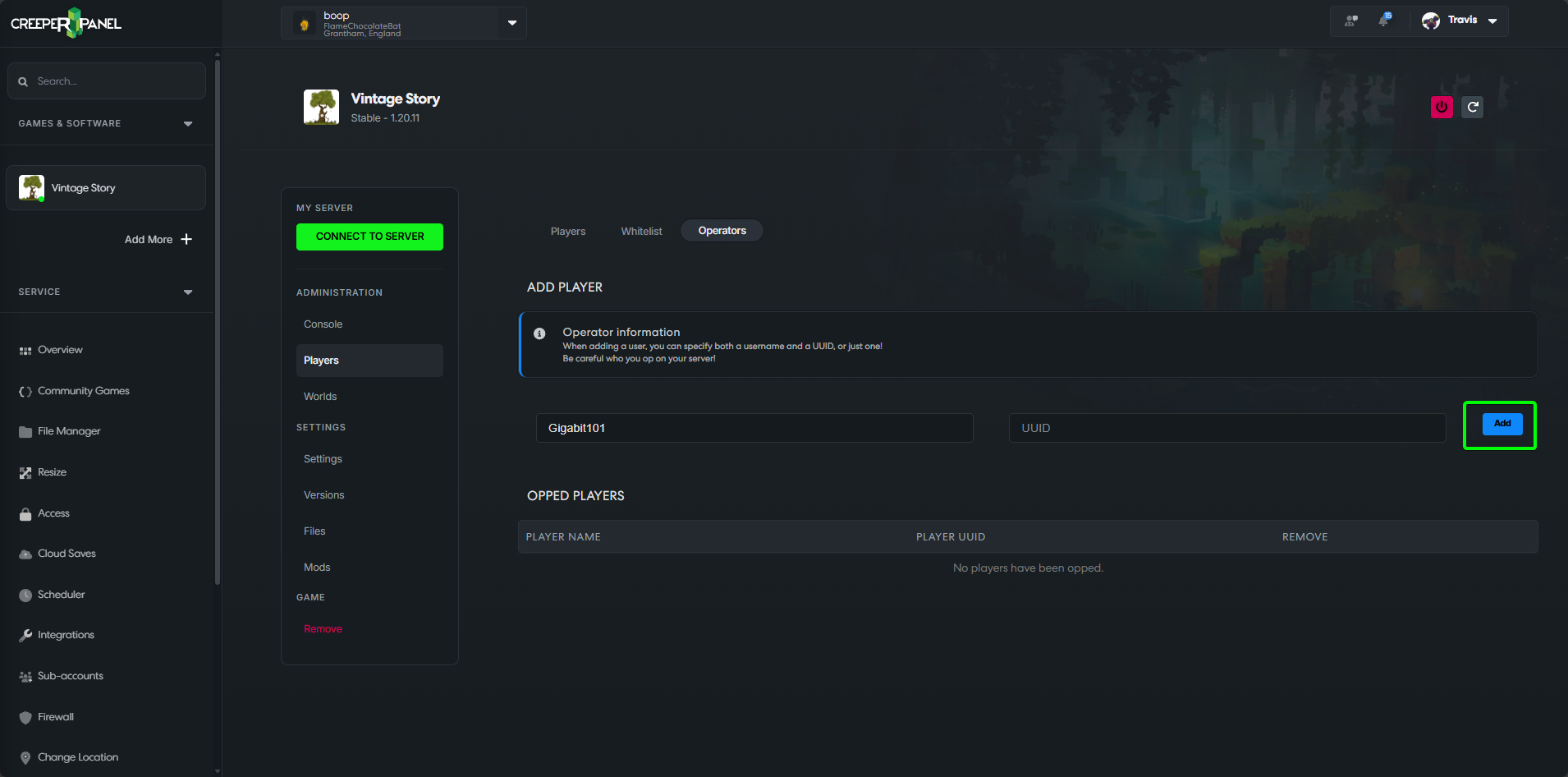Viewport: 1568px width, 777px height.
Task: Click the Cloud Saves cloud icon
Action: 25,554
